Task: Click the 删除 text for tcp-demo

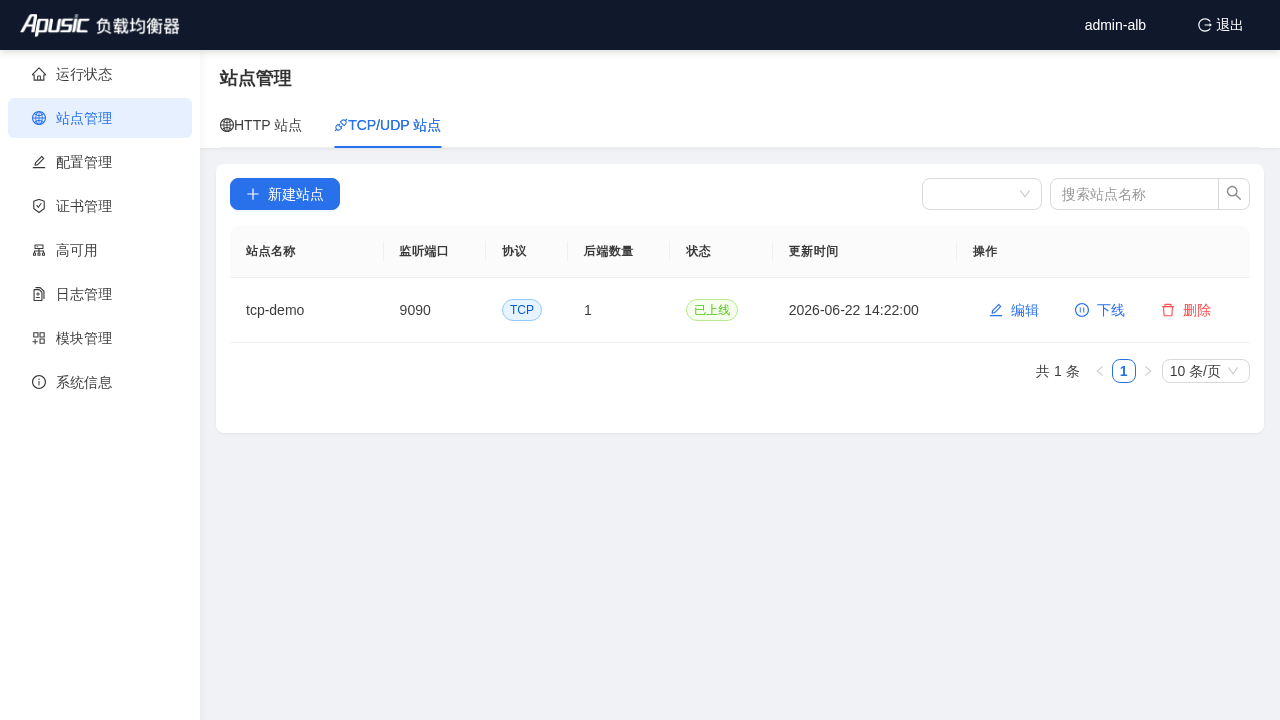Action: 1197,310
